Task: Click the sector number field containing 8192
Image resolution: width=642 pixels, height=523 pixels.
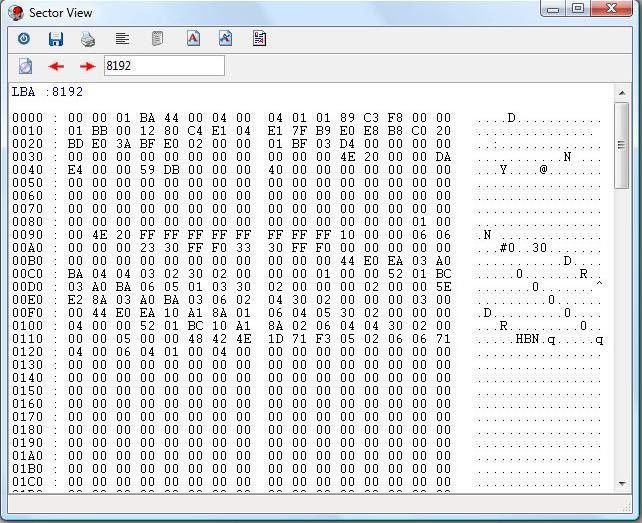Action: (163, 66)
